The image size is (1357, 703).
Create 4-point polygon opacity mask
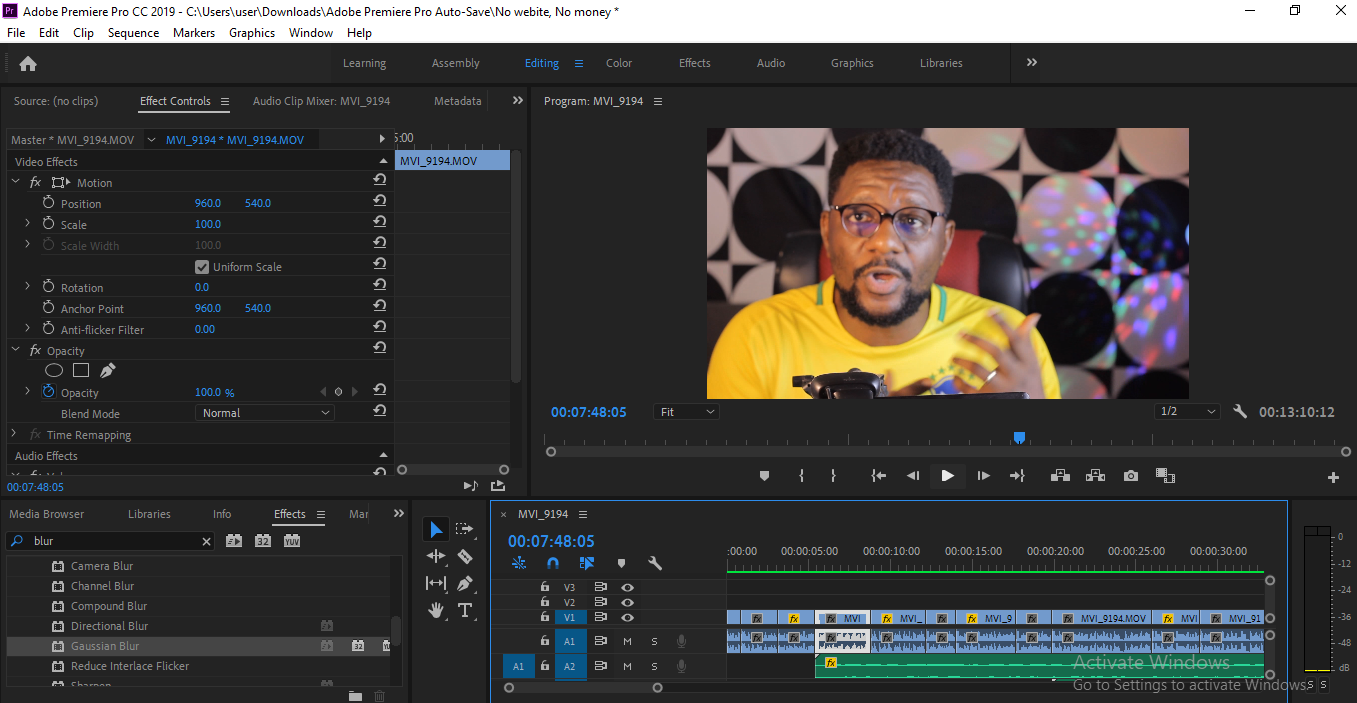pos(81,371)
